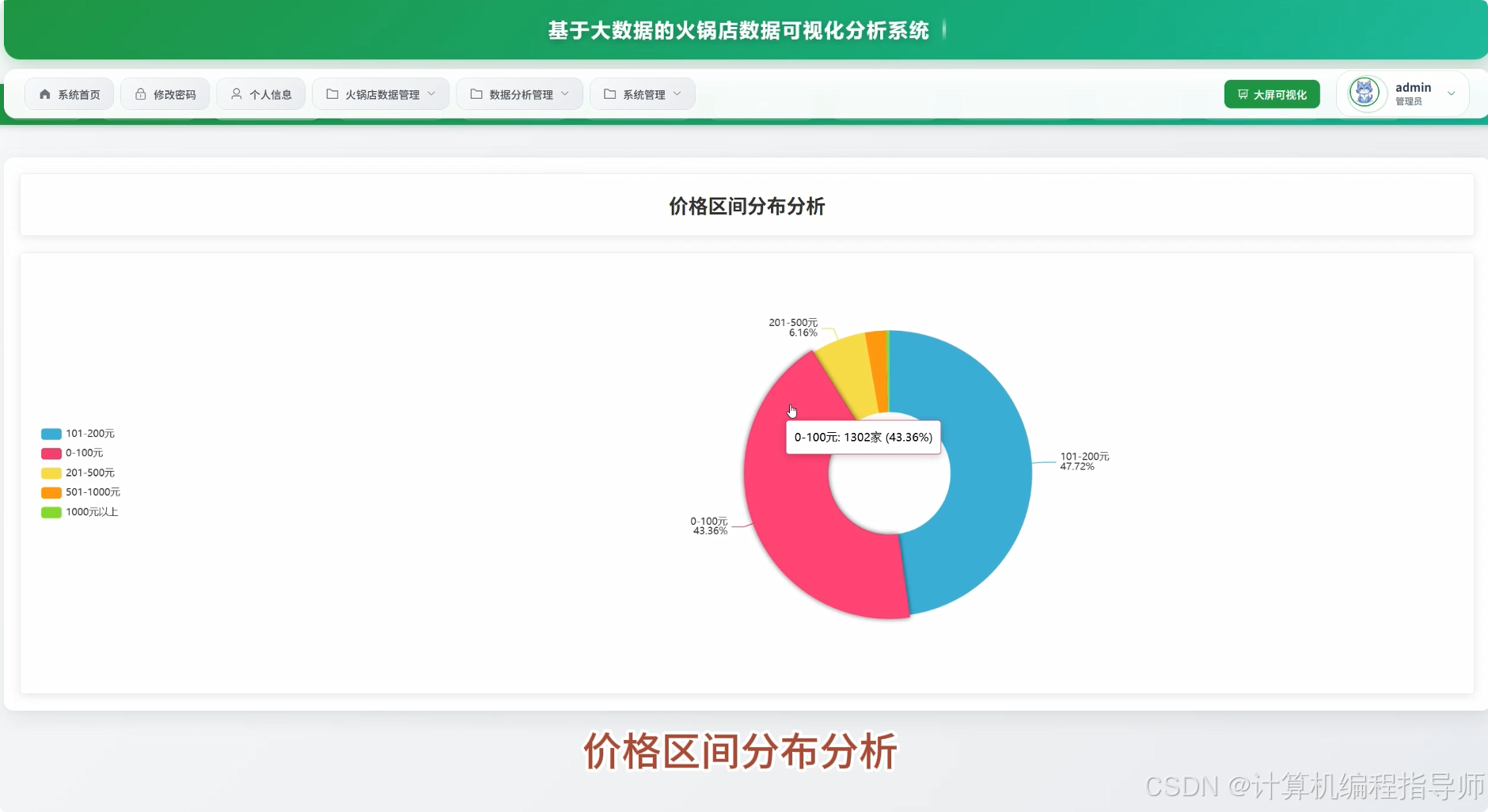Click the 101-200元 47.72% chart label
The image size is (1488, 812).
click(x=1084, y=461)
